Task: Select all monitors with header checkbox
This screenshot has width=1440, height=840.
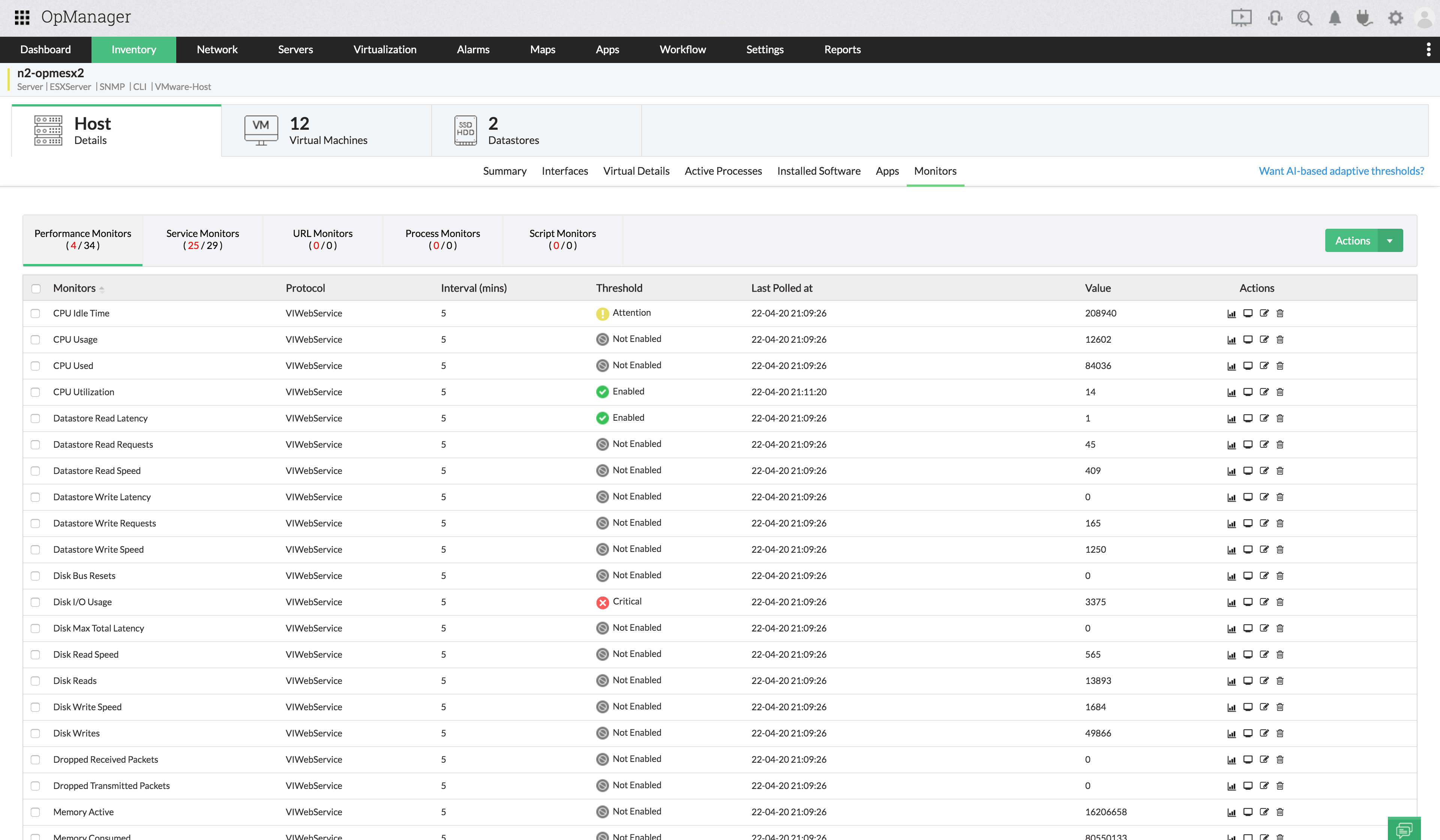Action: point(36,289)
